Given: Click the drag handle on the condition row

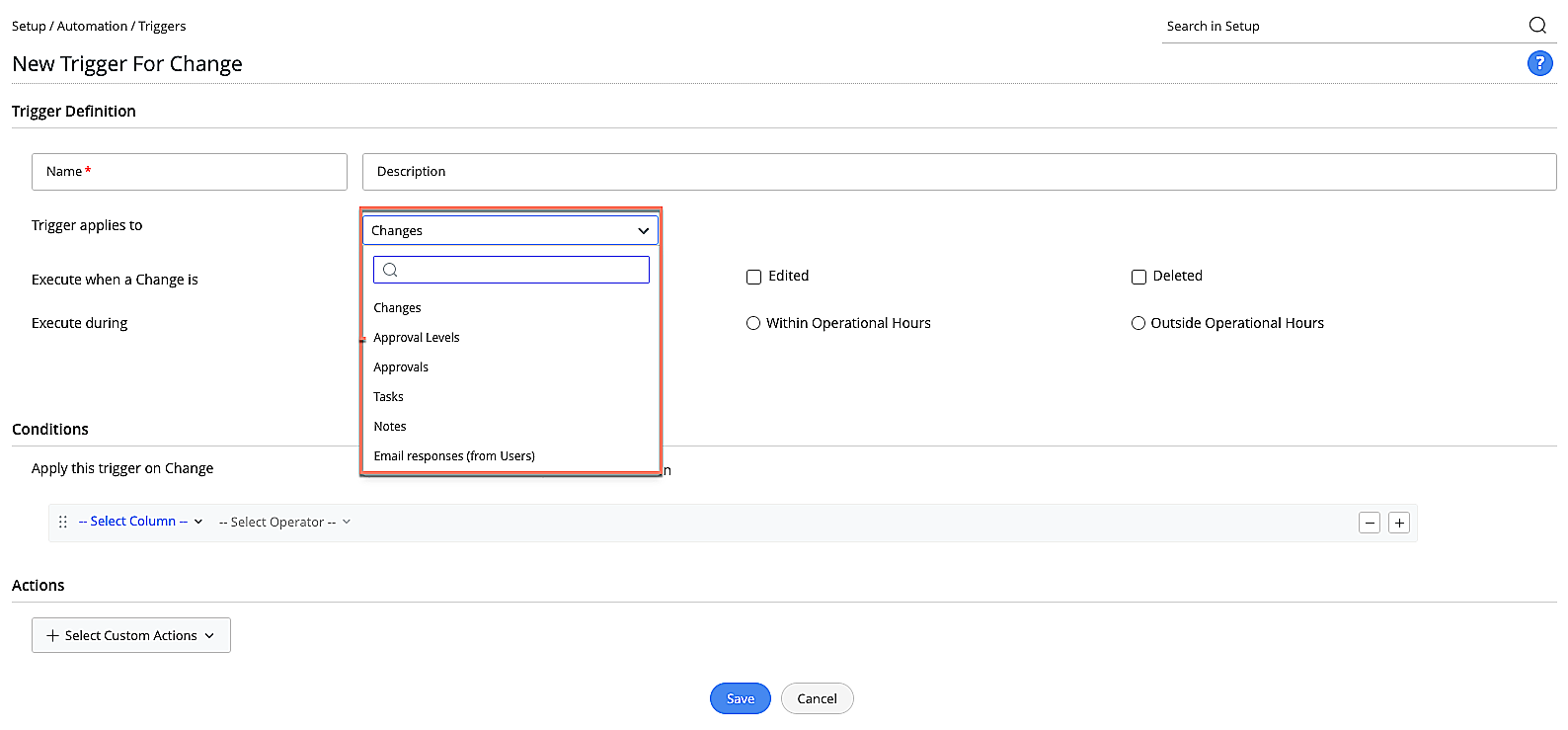Looking at the screenshot, I should (x=63, y=522).
